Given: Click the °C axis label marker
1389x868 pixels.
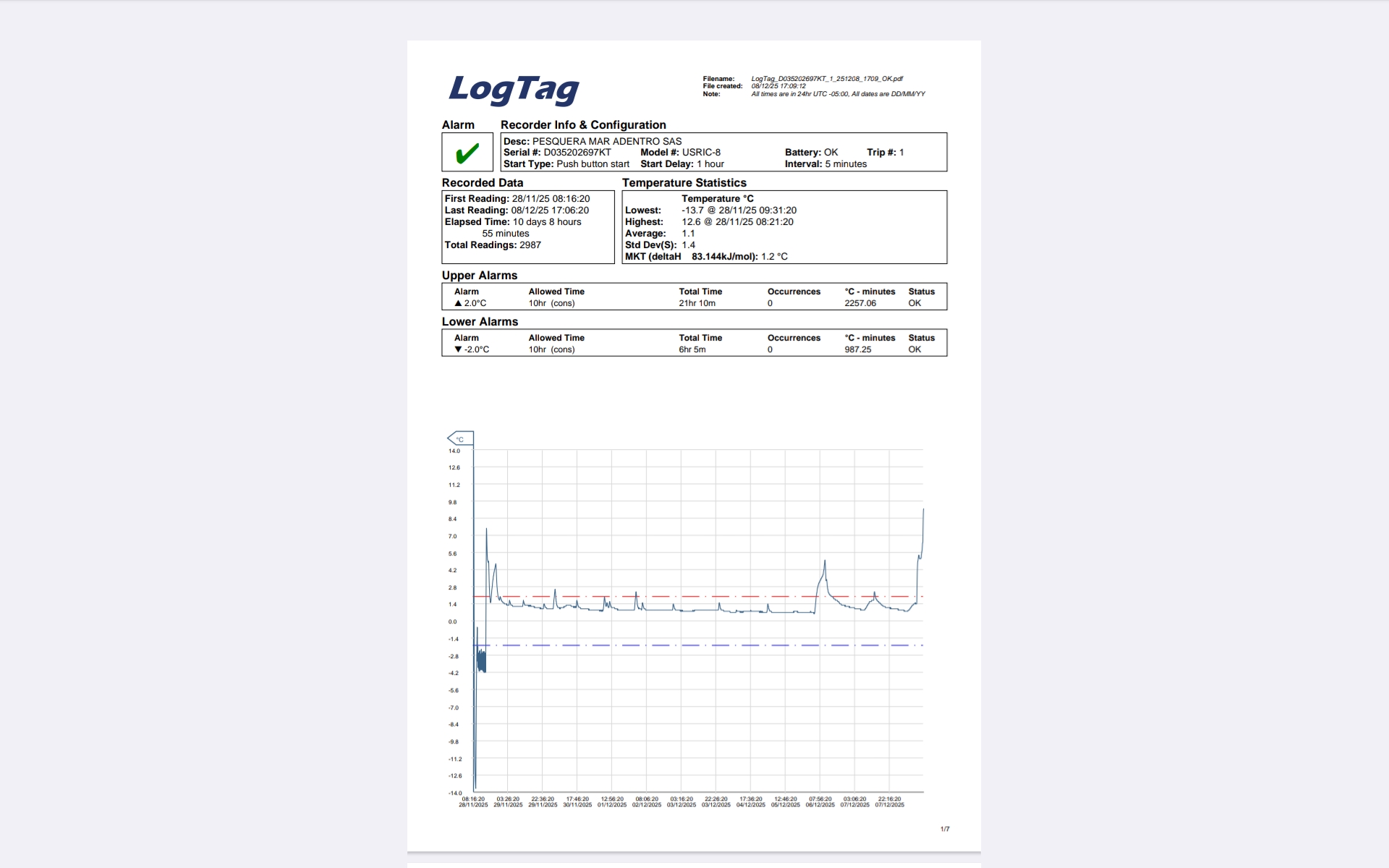Looking at the screenshot, I should click(x=460, y=438).
